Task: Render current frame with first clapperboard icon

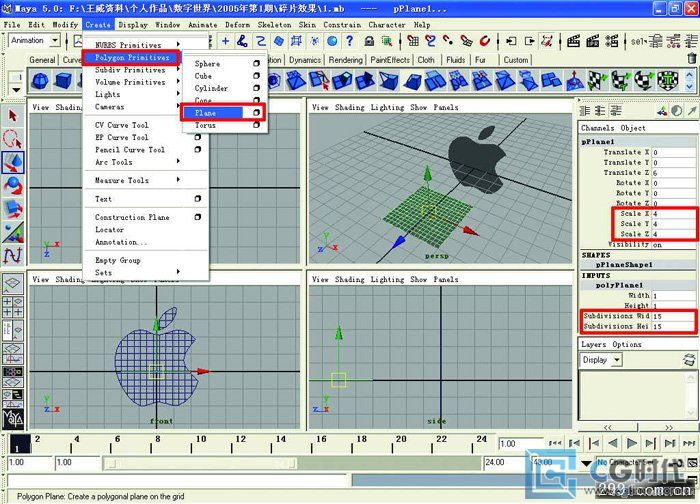Action: 574,41
